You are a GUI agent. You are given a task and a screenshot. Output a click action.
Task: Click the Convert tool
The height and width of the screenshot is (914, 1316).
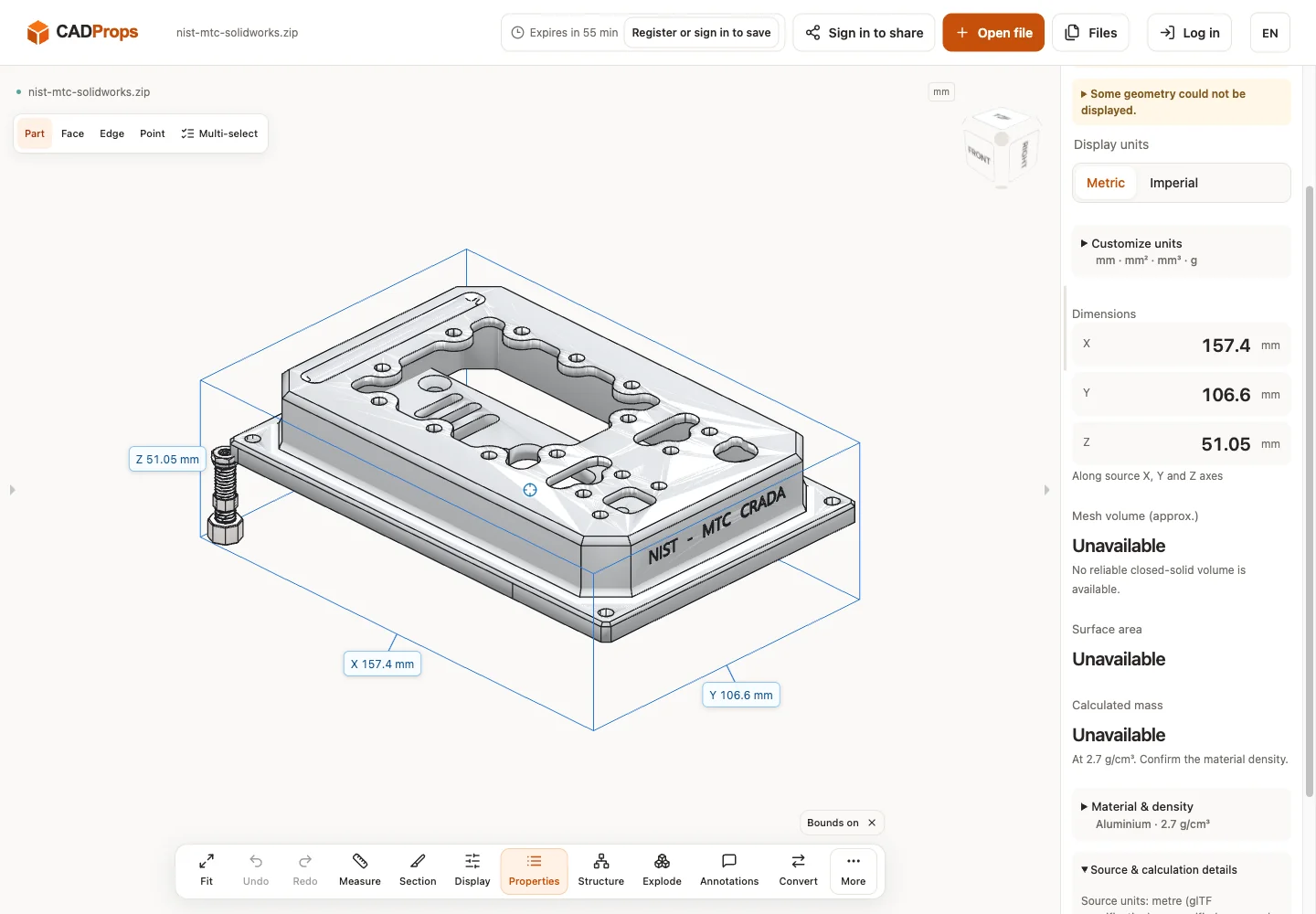tap(798, 871)
